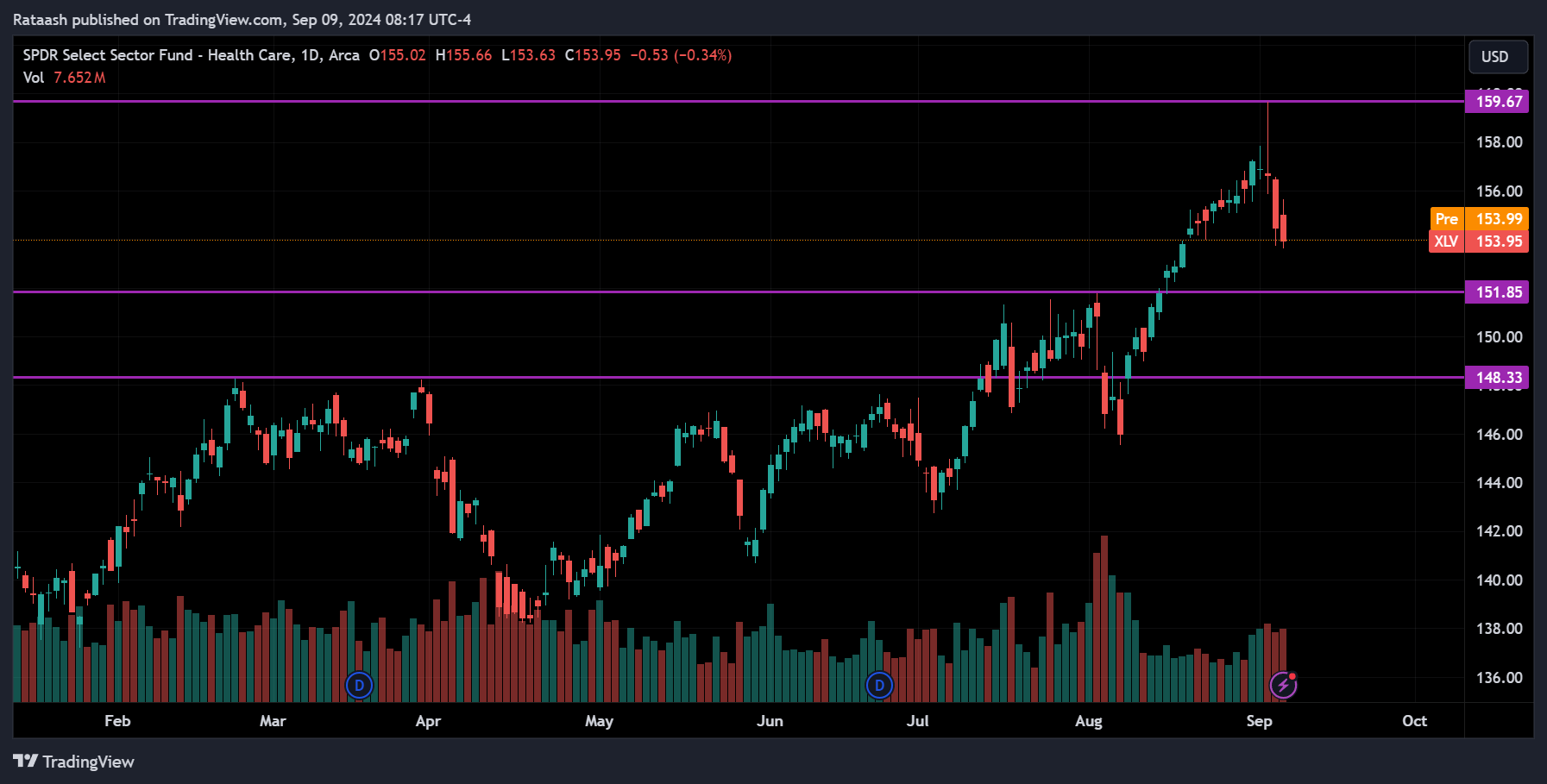
Task: Click the Pre 153.99 pre-market price label
Action: 1479,219
